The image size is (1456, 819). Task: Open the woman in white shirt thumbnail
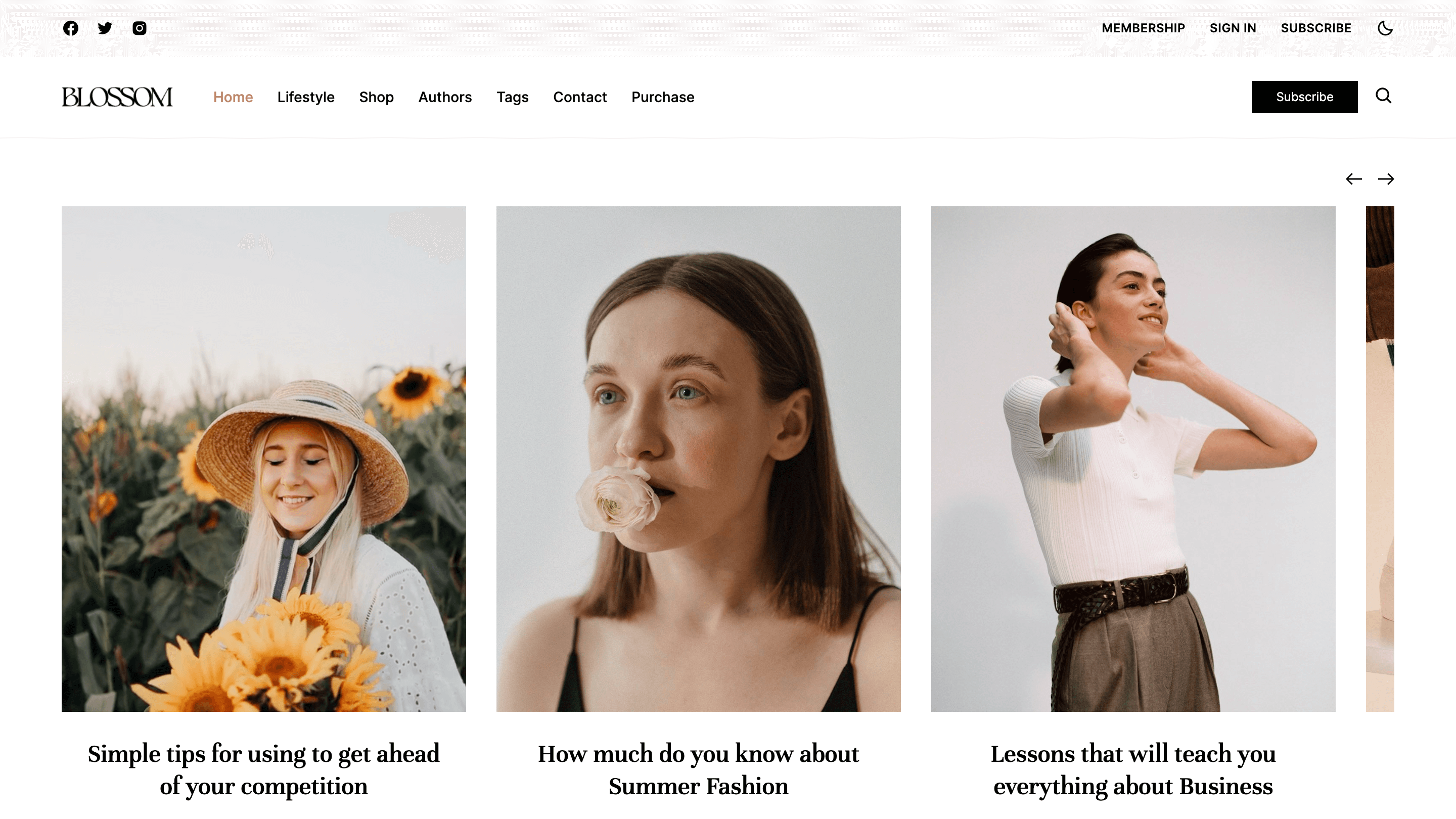(1132, 459)
